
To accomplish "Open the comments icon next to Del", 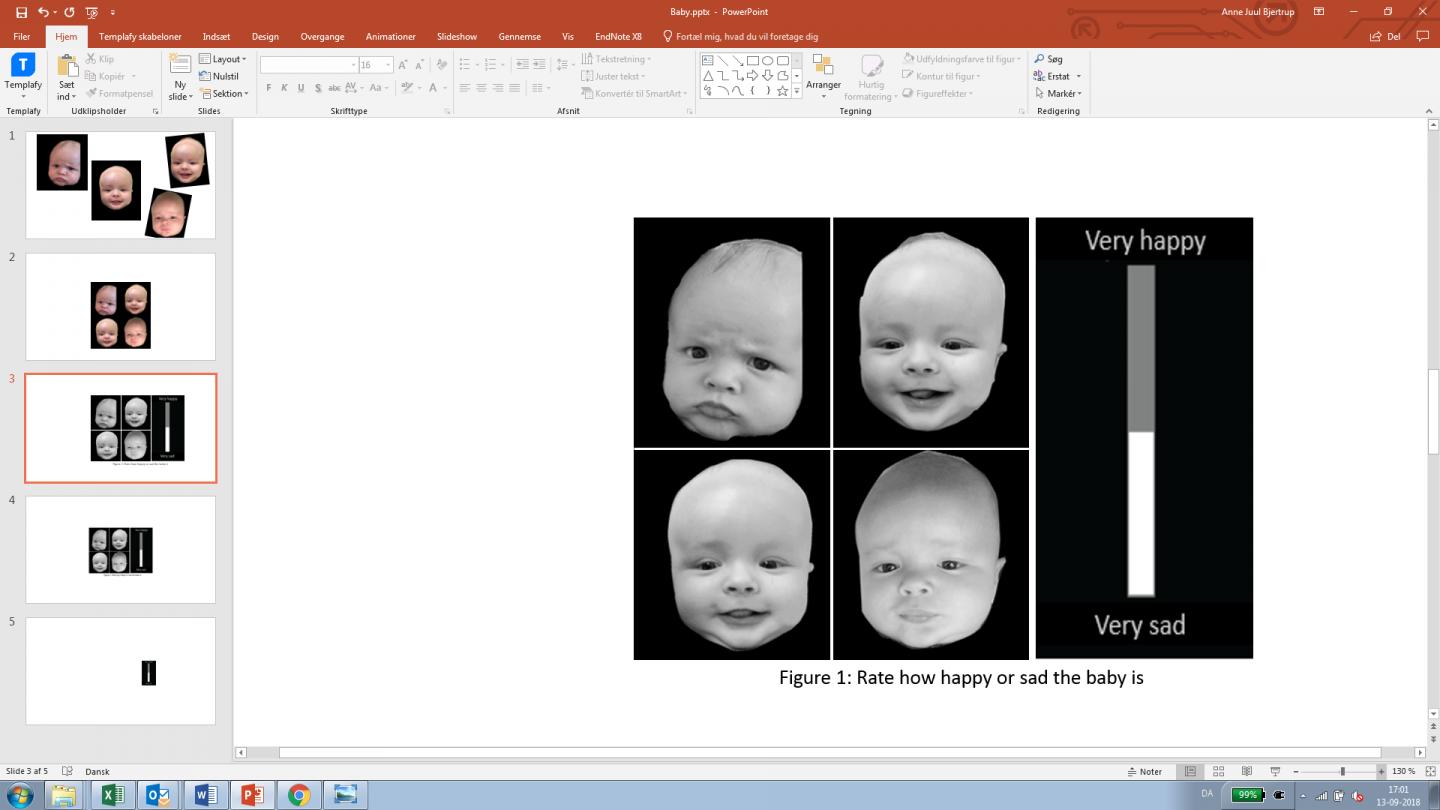I will click(x=1423, y=37).
